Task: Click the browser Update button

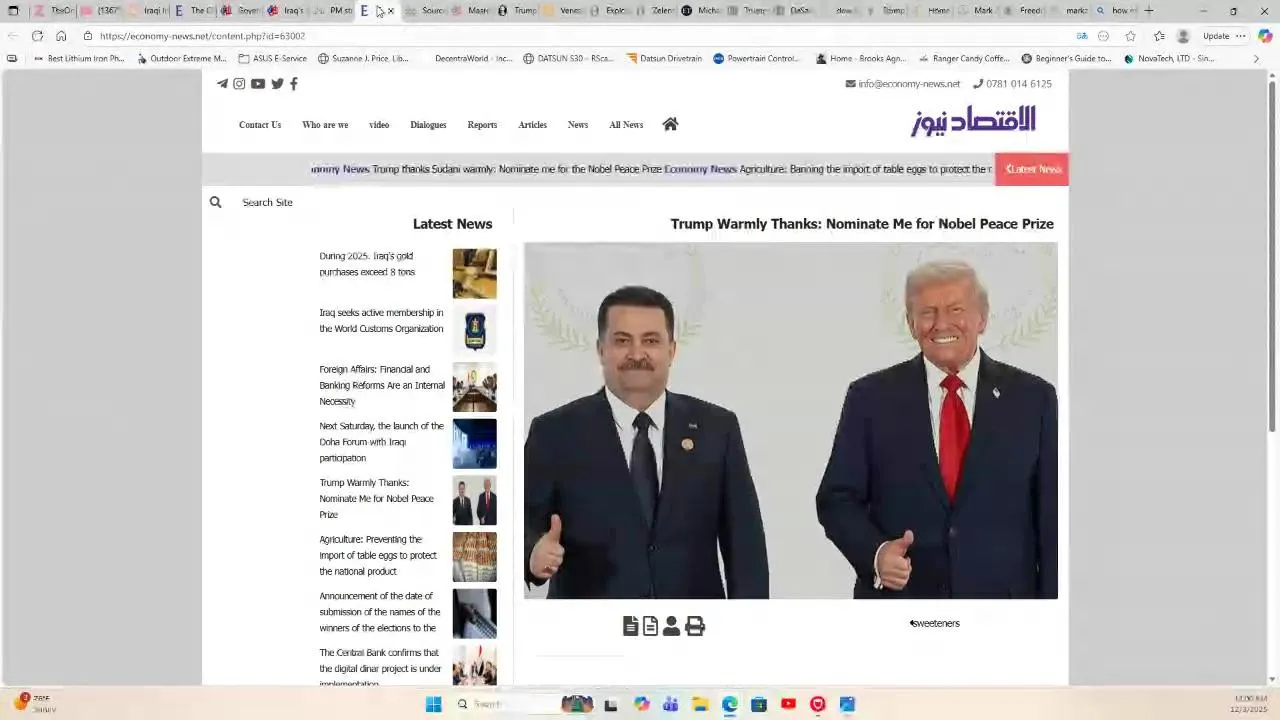Action: pyautogui.click(x=1216, y=36)
